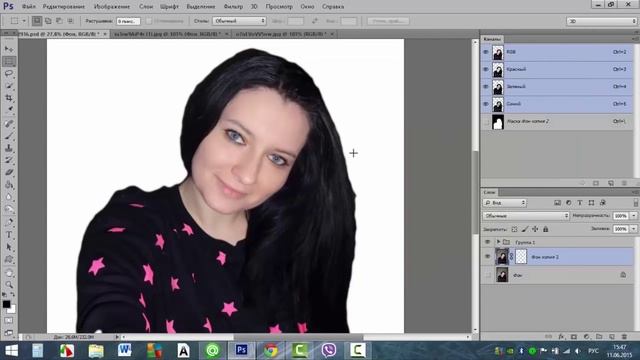Image resolution: width=640 pixels, height=360 pixels.
Task: Choose New selection mode in options bar
Action: click(x=37, y=20)
